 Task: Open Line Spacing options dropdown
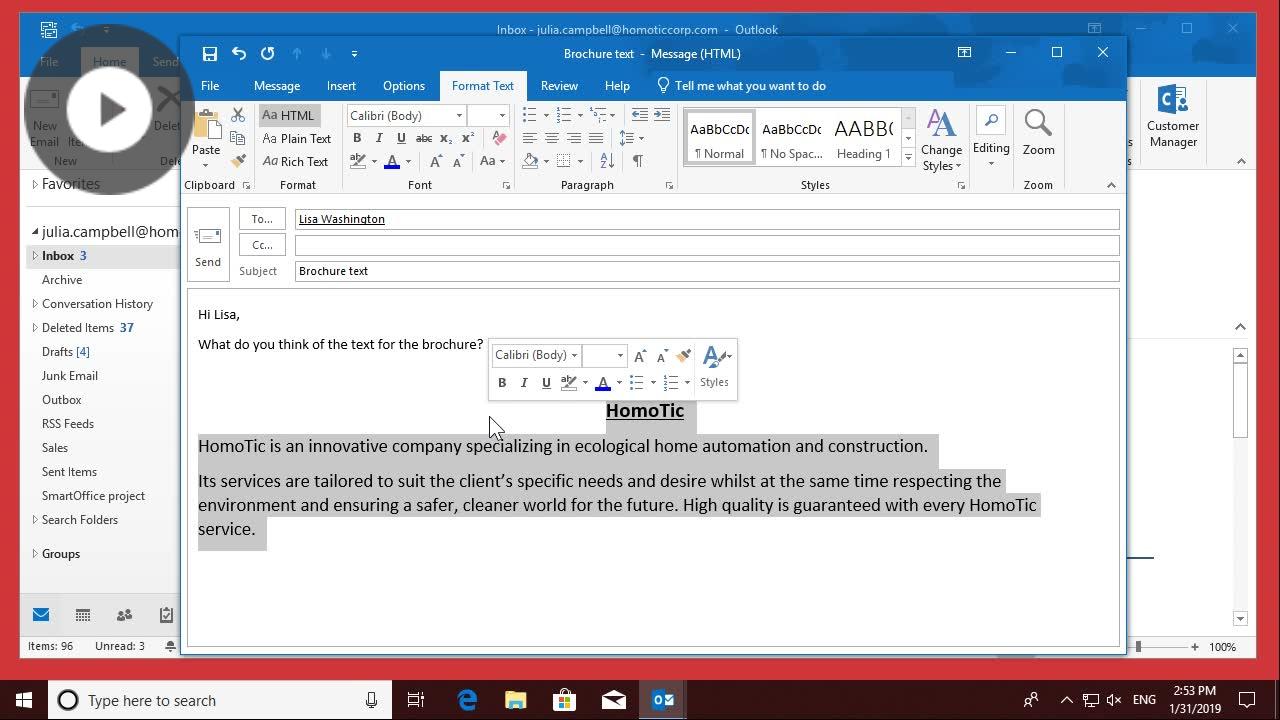pos(631,138)
